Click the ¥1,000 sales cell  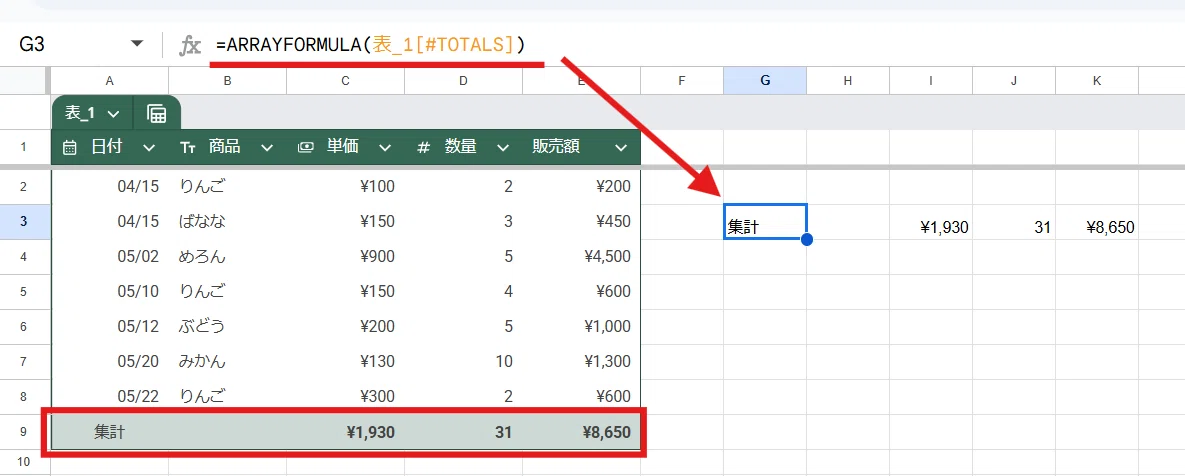[581, 327]
